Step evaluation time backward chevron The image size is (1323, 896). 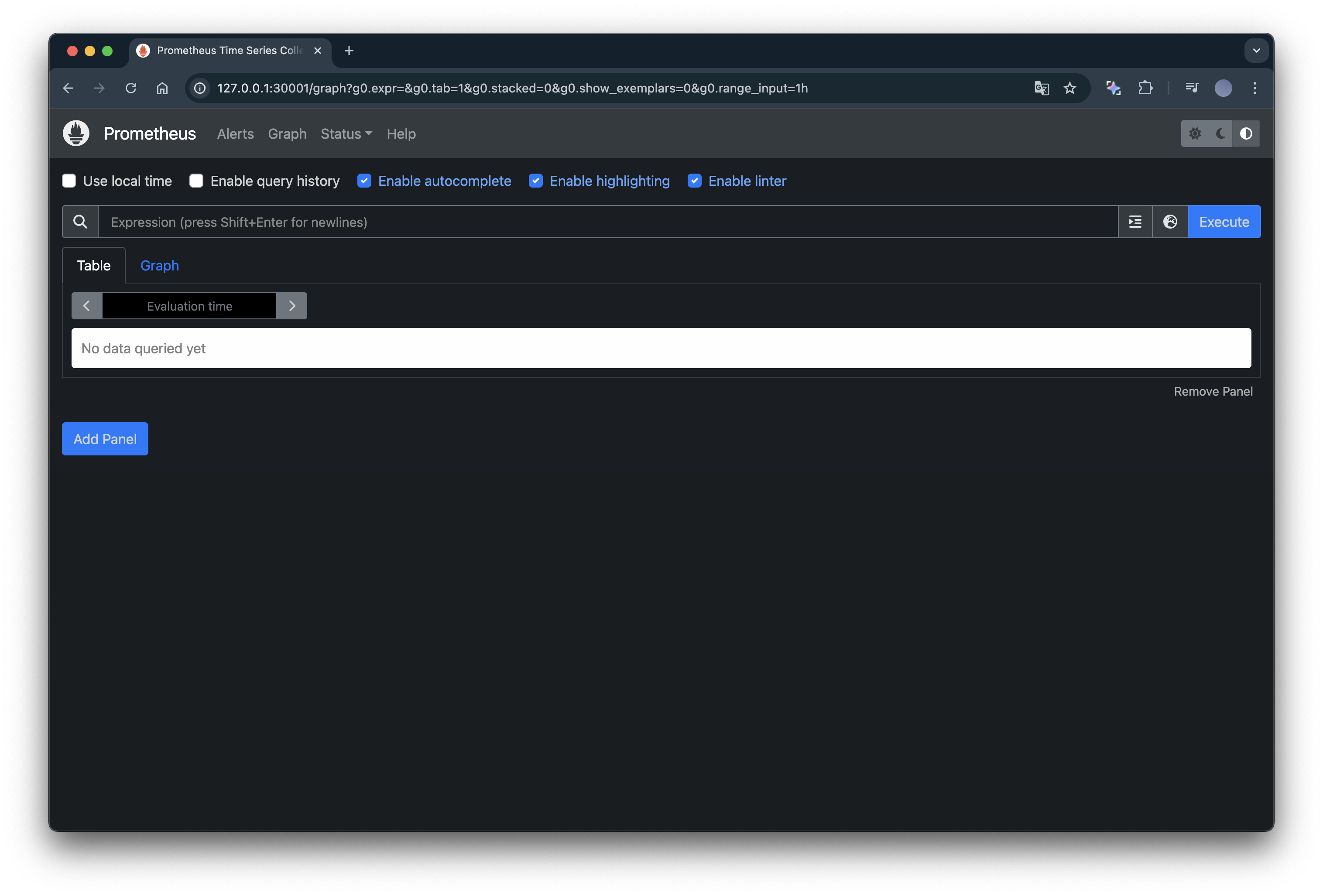point(86,306)
